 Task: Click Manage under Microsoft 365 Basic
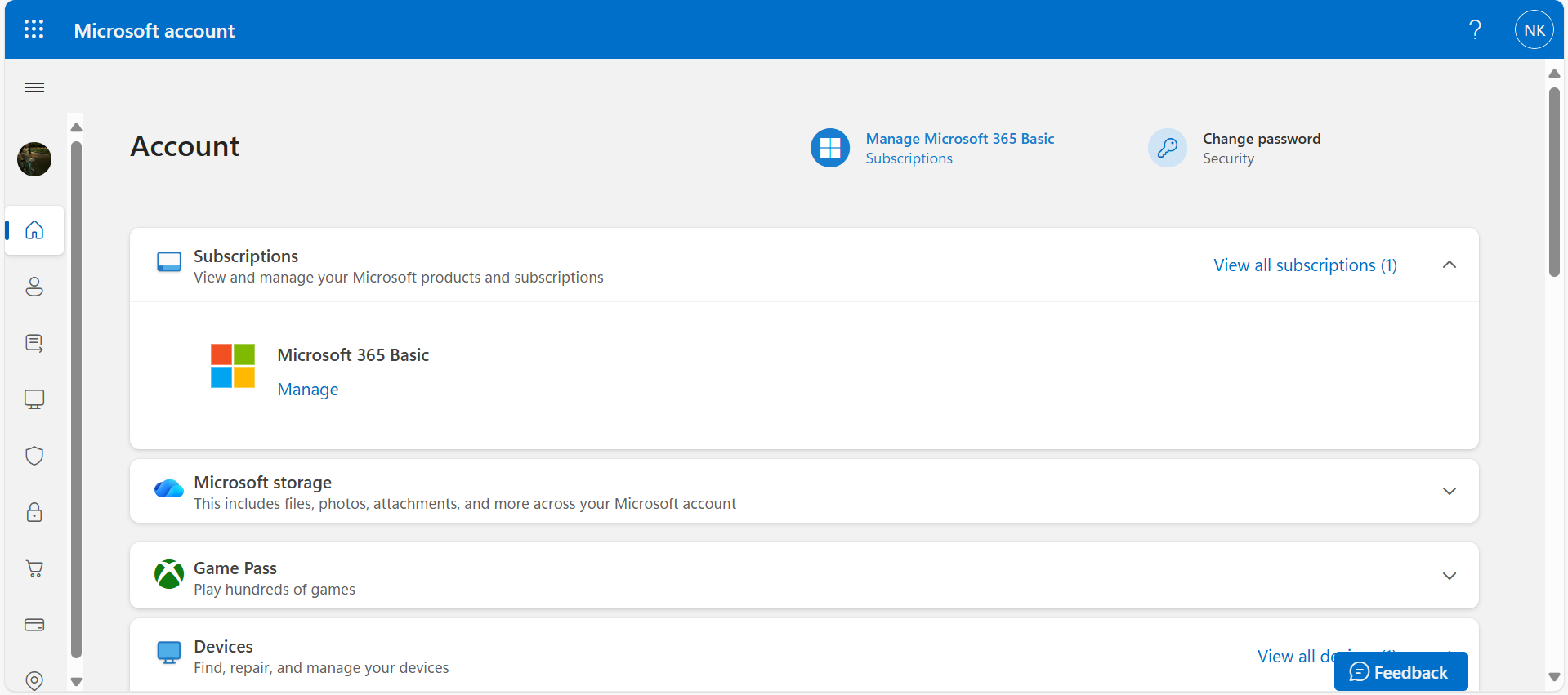click(308, 390)
